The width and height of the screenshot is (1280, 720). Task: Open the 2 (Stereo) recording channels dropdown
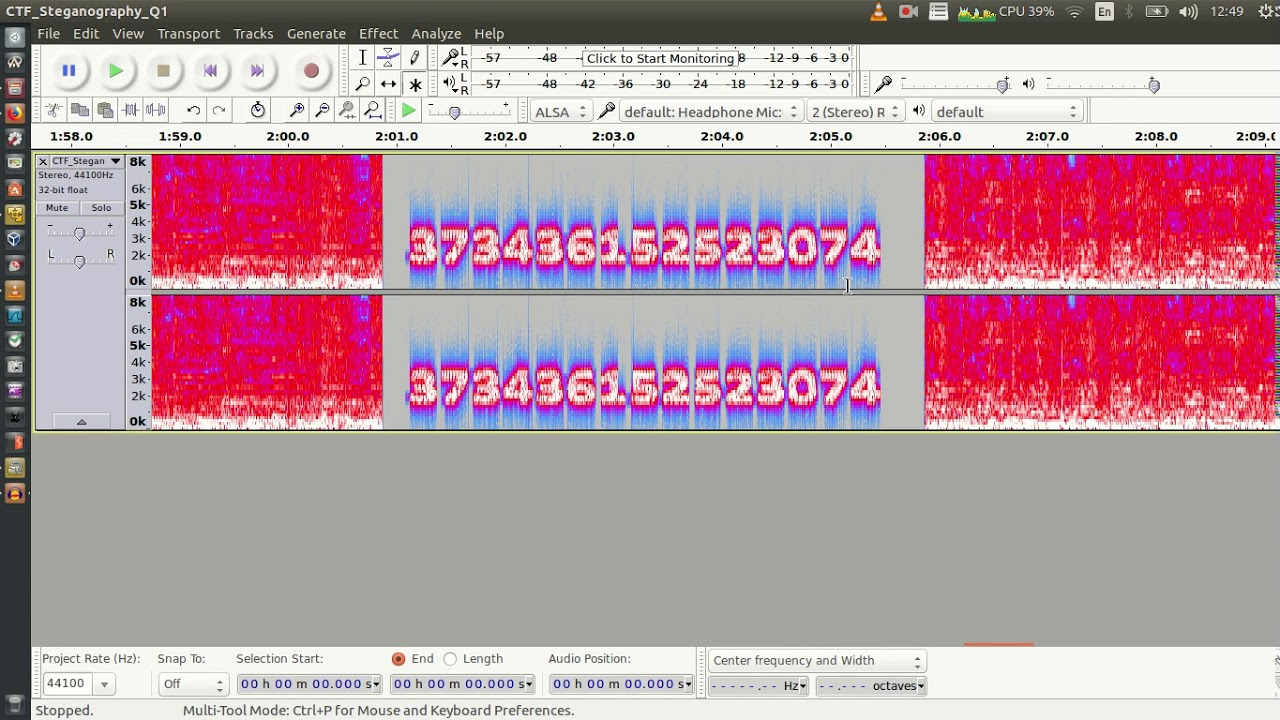(x=856, y=112)
